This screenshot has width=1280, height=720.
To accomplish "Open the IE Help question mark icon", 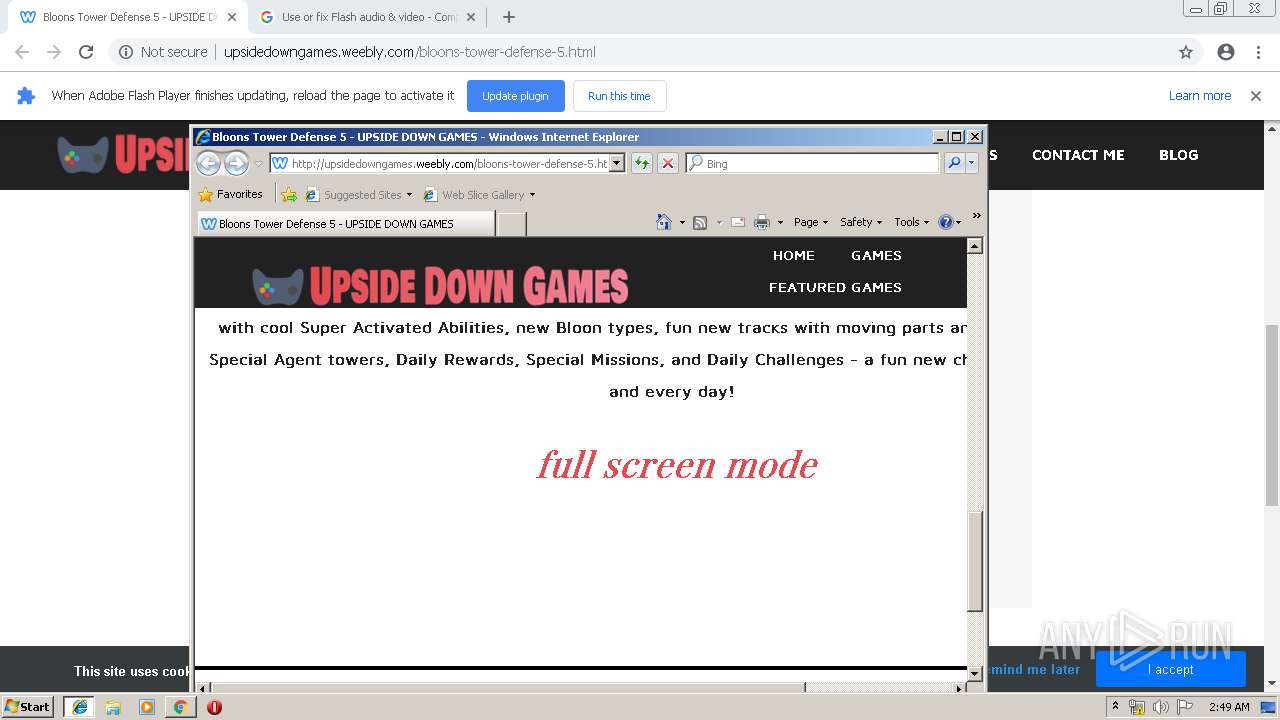I will 946,222.
